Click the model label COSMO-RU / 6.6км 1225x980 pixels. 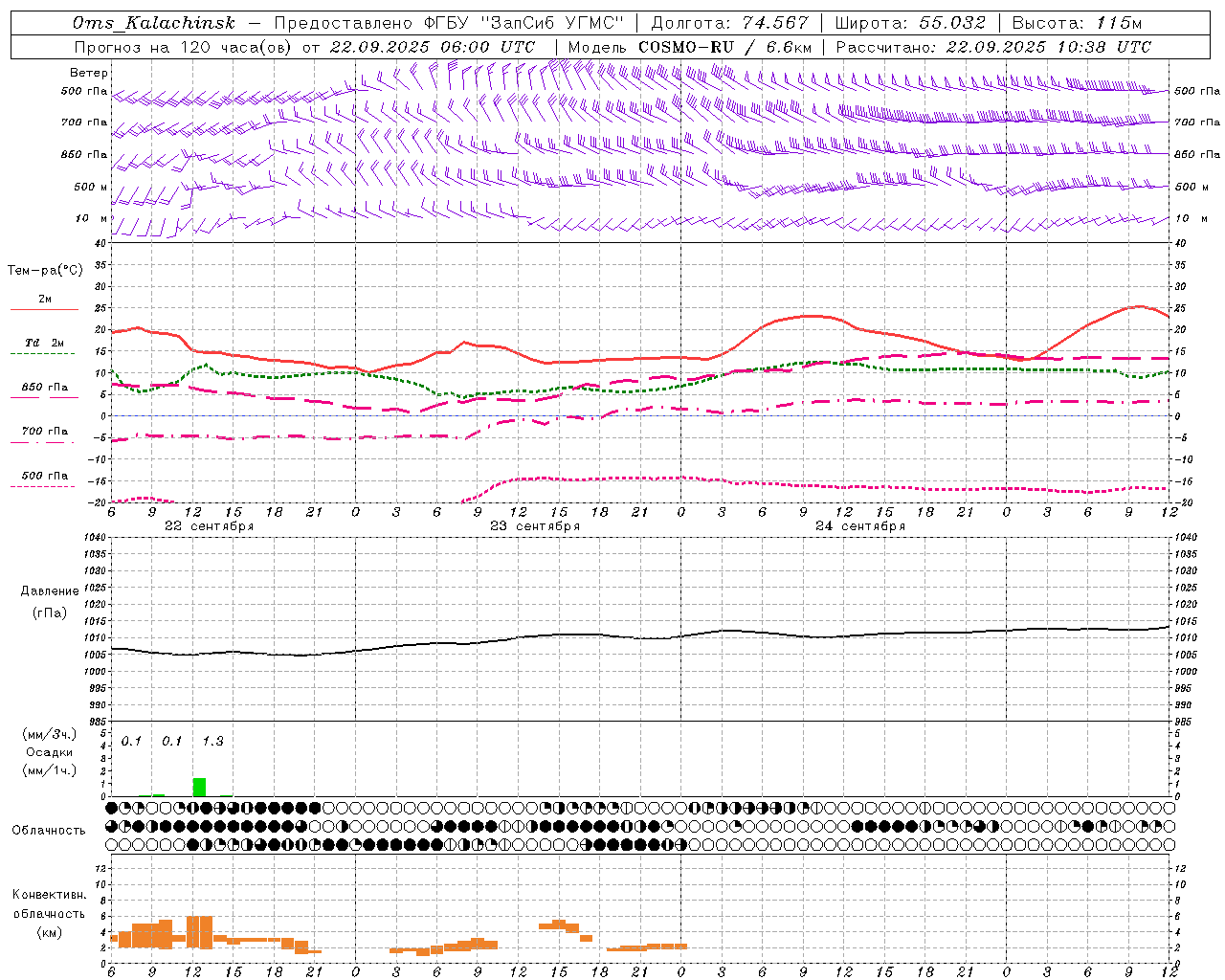724,47
